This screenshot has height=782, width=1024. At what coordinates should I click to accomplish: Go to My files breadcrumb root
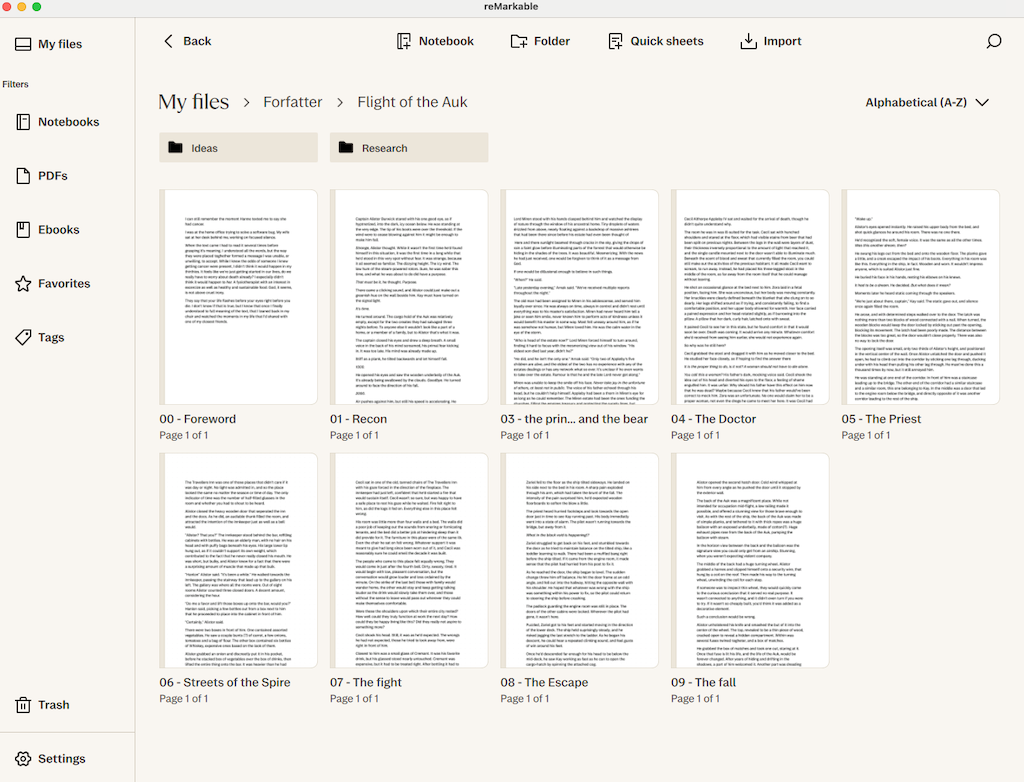tap(193, 102)
